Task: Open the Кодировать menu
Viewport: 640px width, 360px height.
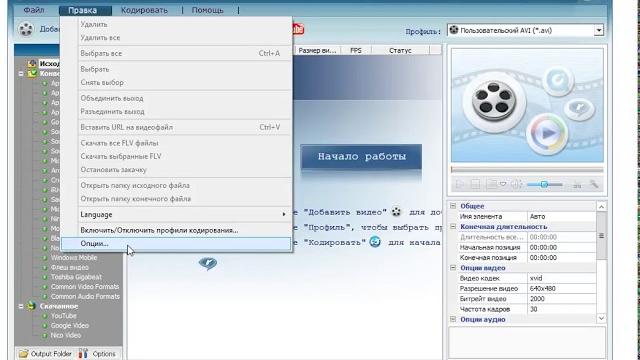Action: pos(144,10)
